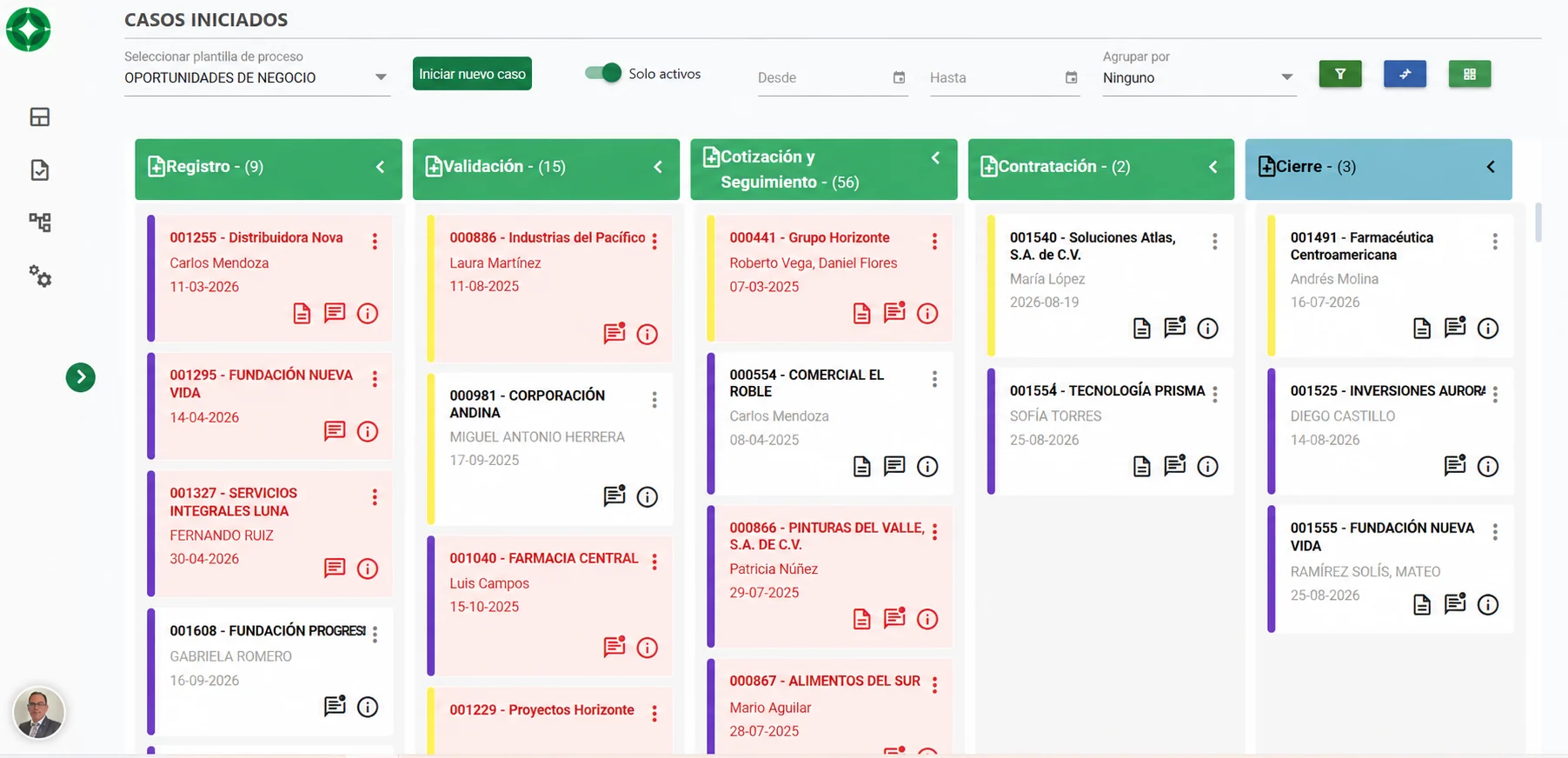Screen dimensions: 1568x758
Task: Open options menu for Distribuidora Nova card
Action: pos(375,242)
